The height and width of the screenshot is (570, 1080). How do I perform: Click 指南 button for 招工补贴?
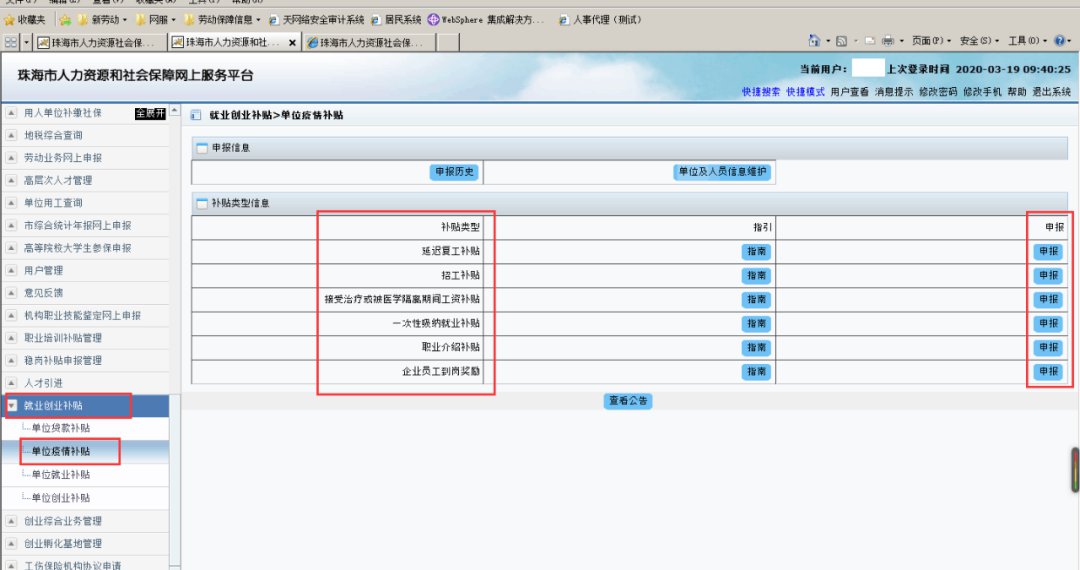point(755,275)
